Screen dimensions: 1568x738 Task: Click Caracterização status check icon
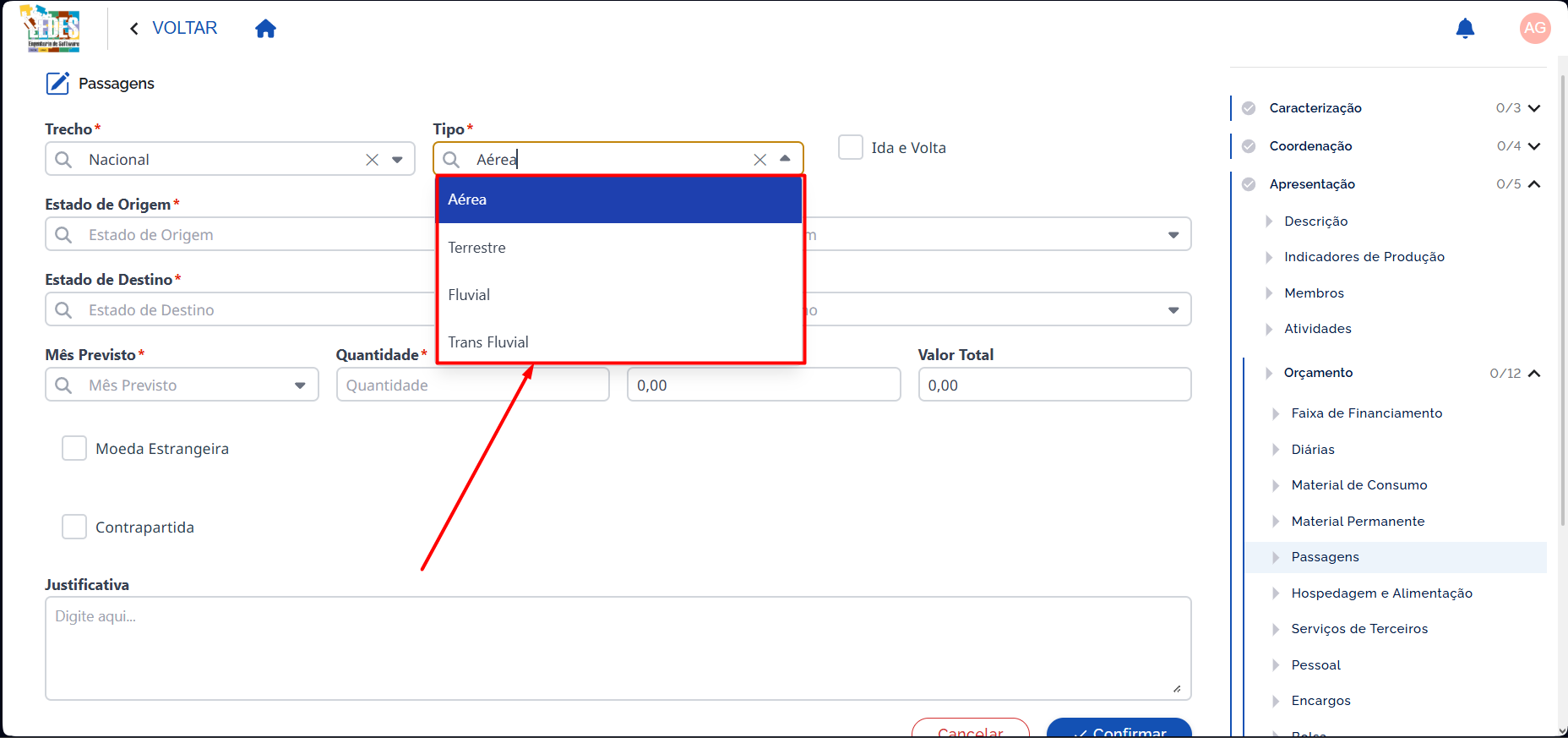click(x=1249, y=108)
